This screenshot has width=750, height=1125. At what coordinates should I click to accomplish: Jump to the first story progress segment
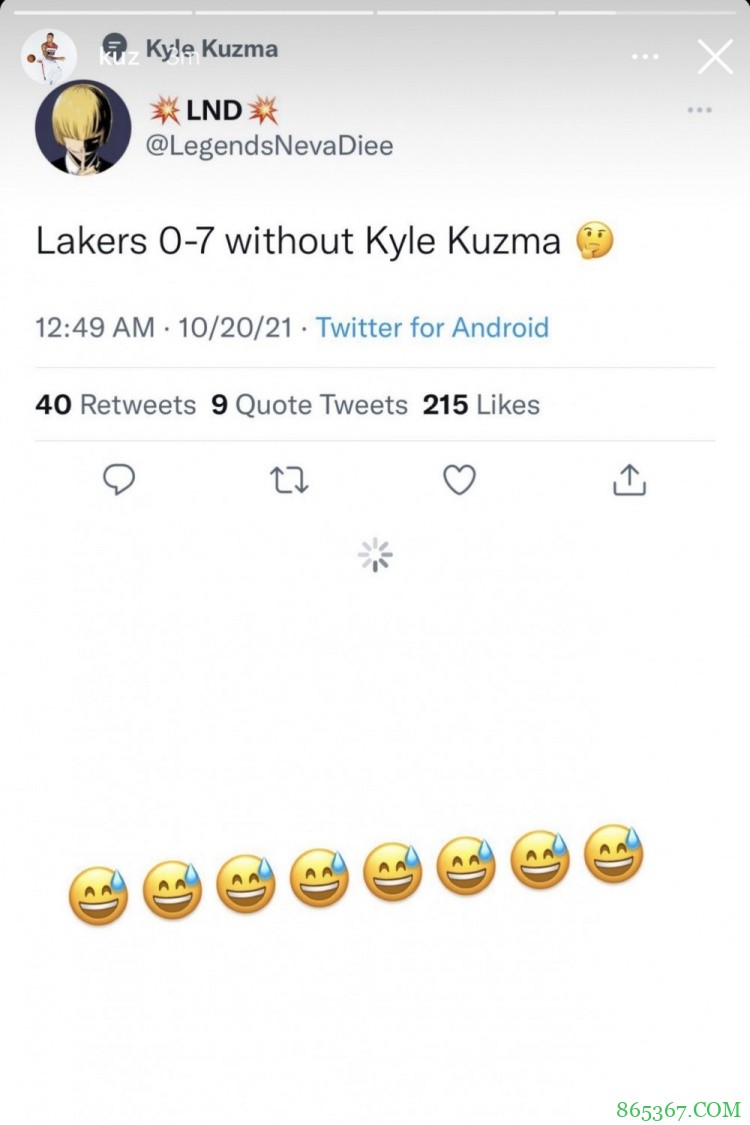[x=103, y=12]
